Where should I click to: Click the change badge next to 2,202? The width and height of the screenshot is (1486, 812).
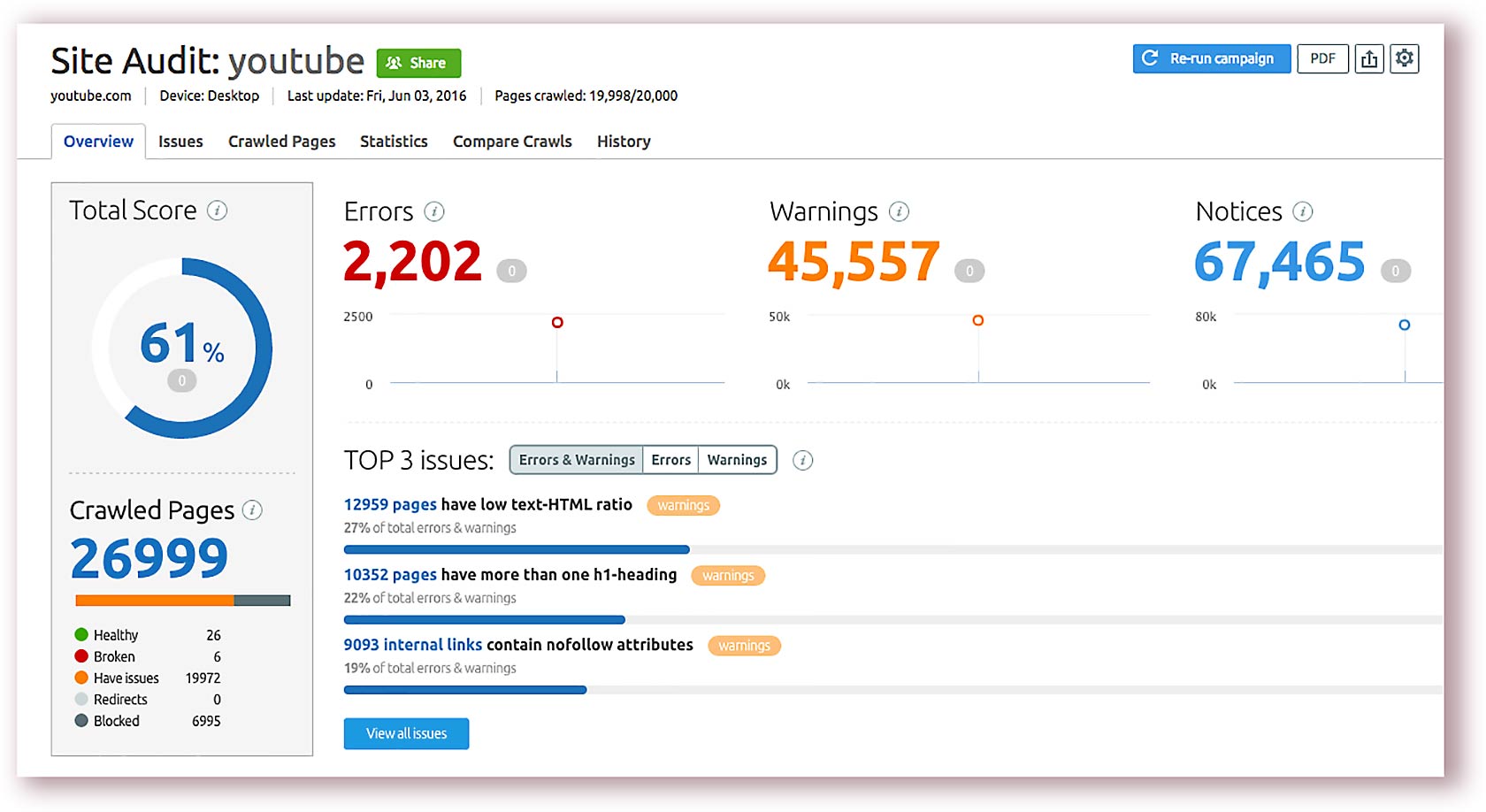click(511, 271)
